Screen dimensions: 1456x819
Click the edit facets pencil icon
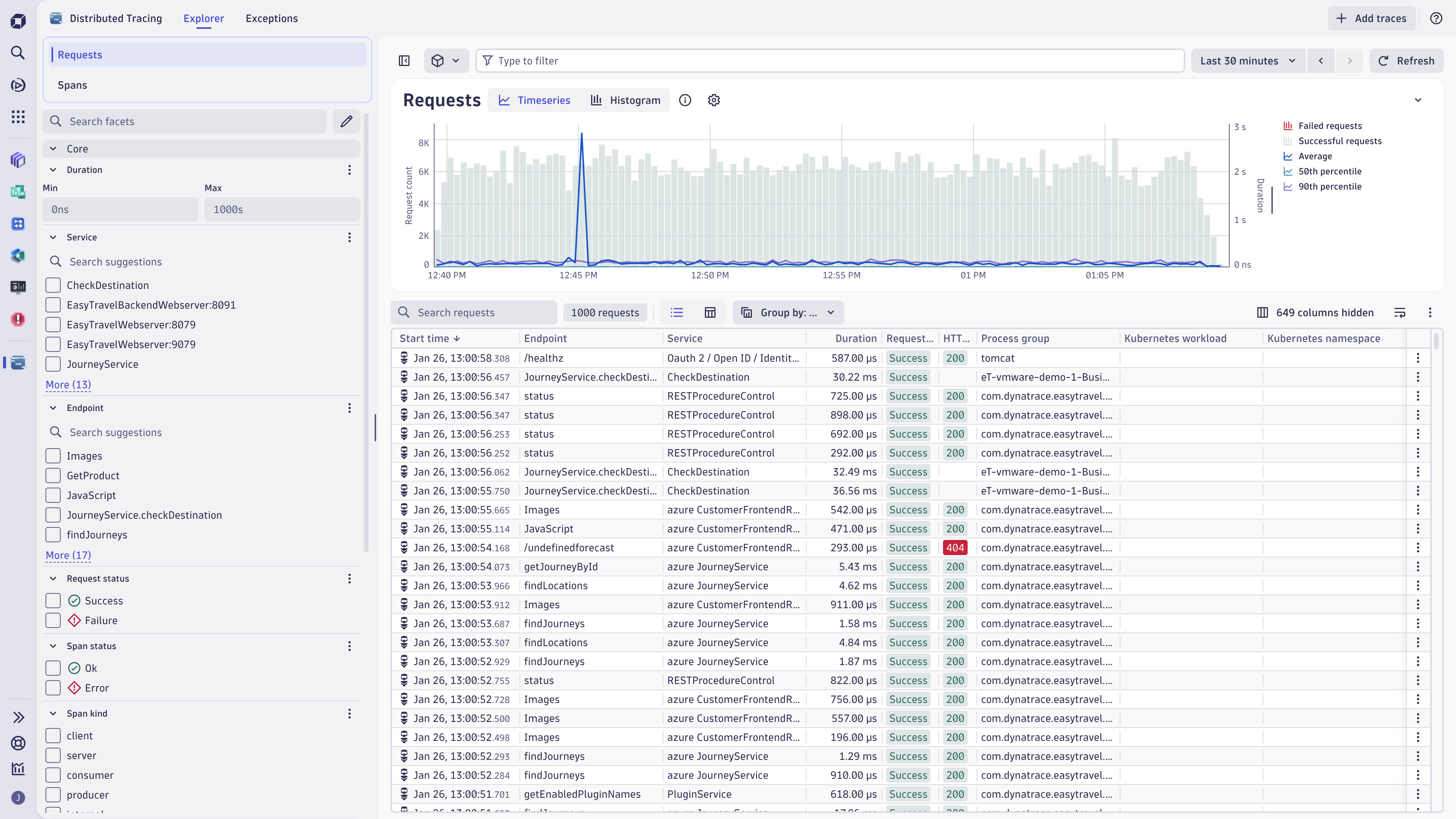347,121
